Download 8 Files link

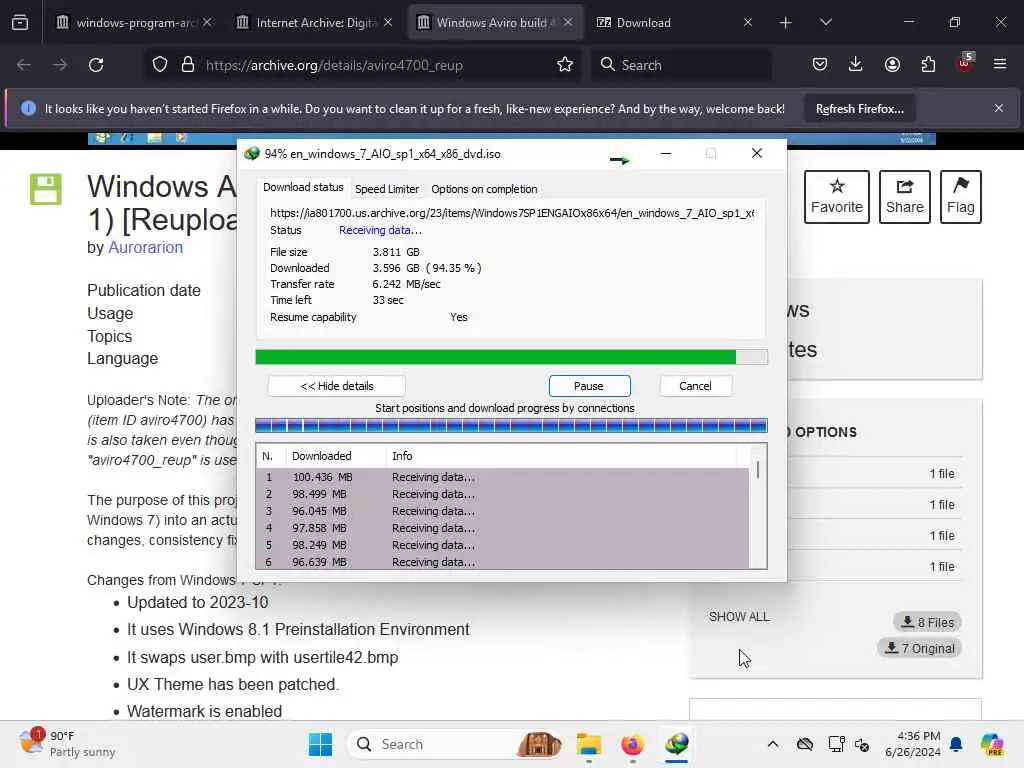point(927,622)
